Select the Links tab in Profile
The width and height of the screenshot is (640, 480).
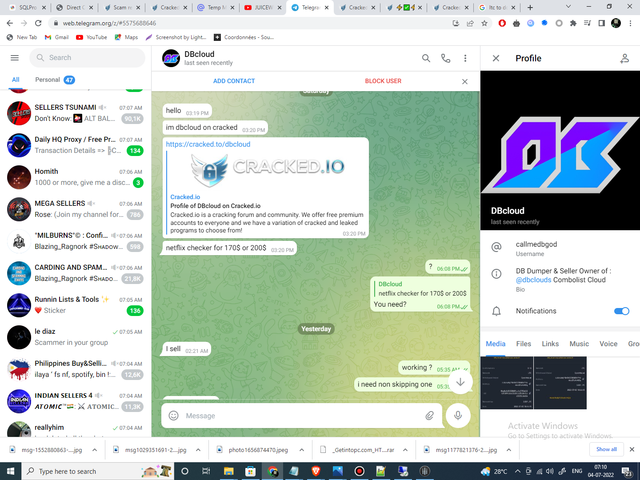coord(550,344)
